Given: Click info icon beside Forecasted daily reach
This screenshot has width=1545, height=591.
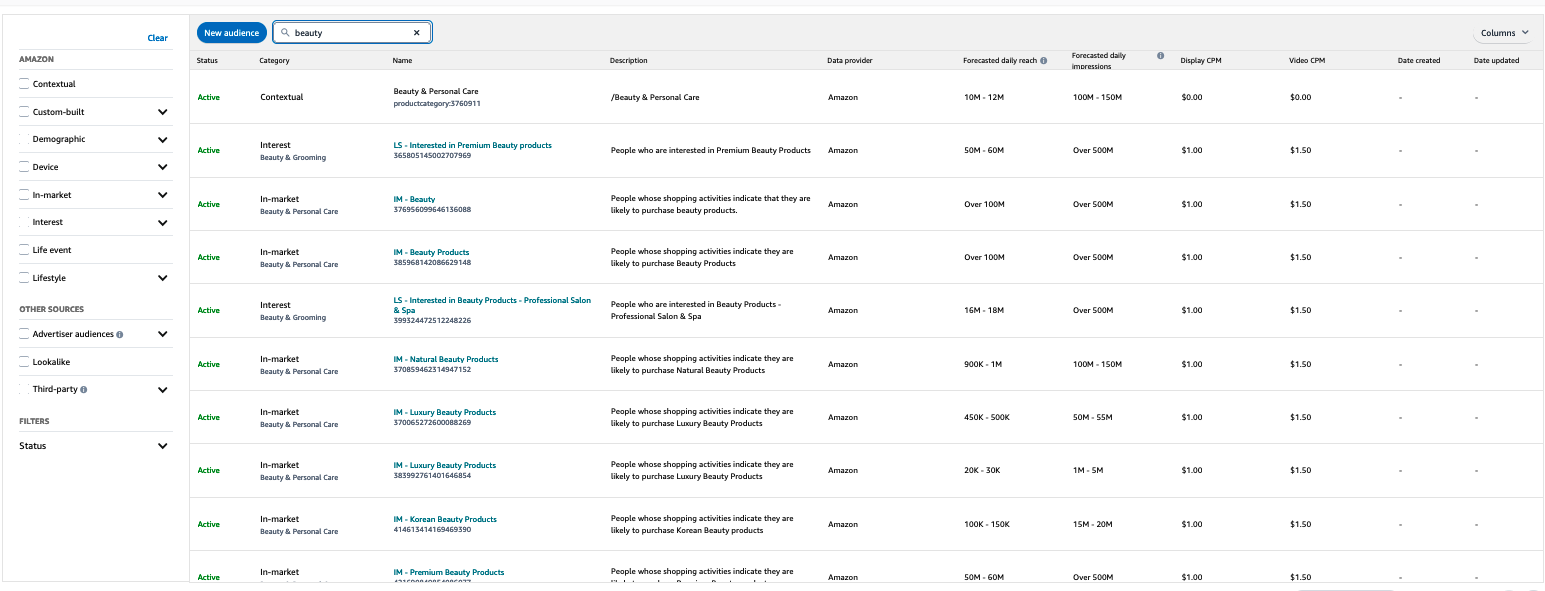Looking at the screenshot, I should point(1044,61).
